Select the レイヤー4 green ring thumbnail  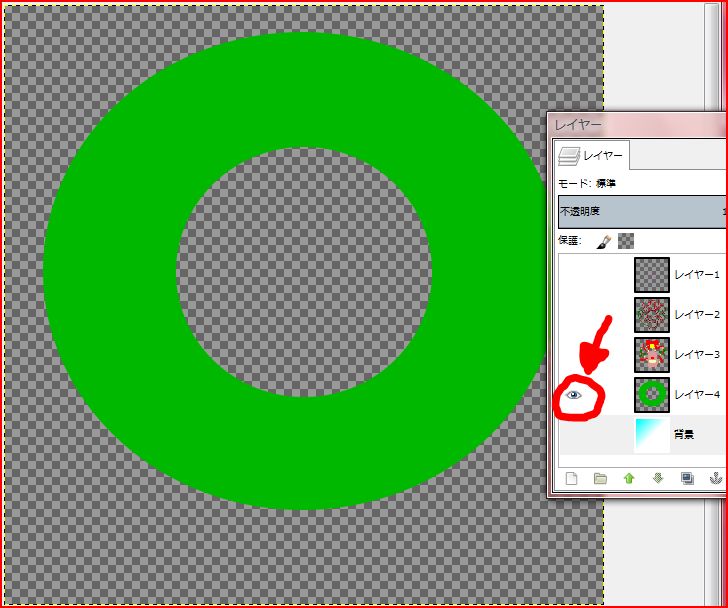pyautogui.click(x=652, y=395)
